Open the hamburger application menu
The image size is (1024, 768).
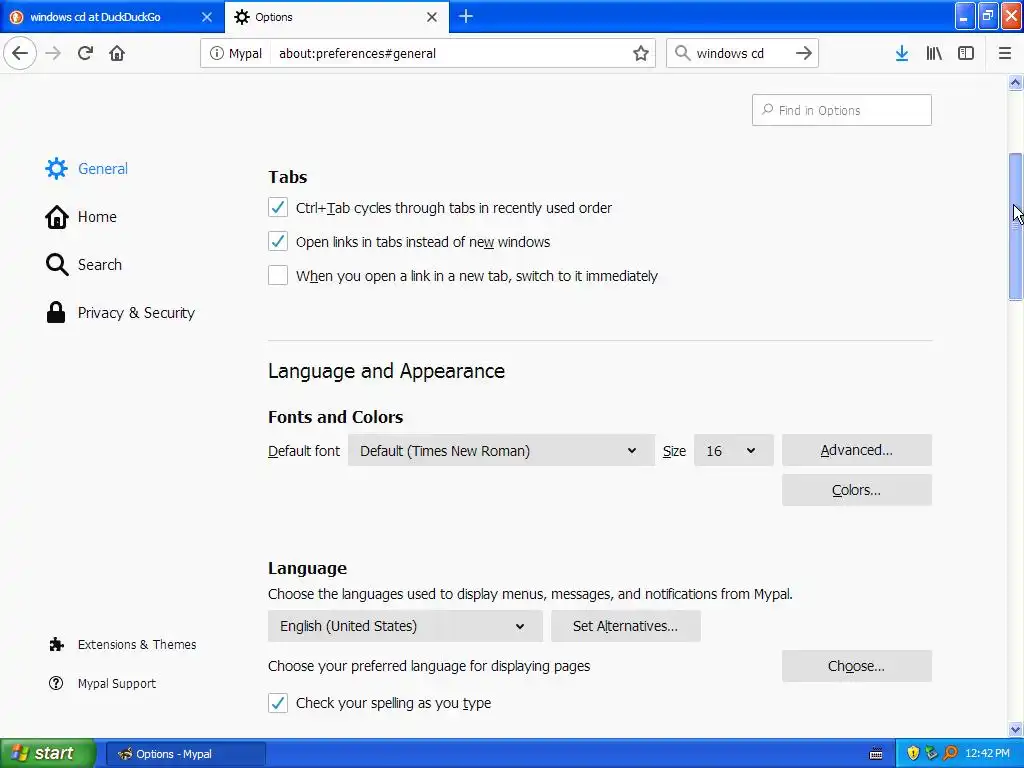(x=1005, y=53)
